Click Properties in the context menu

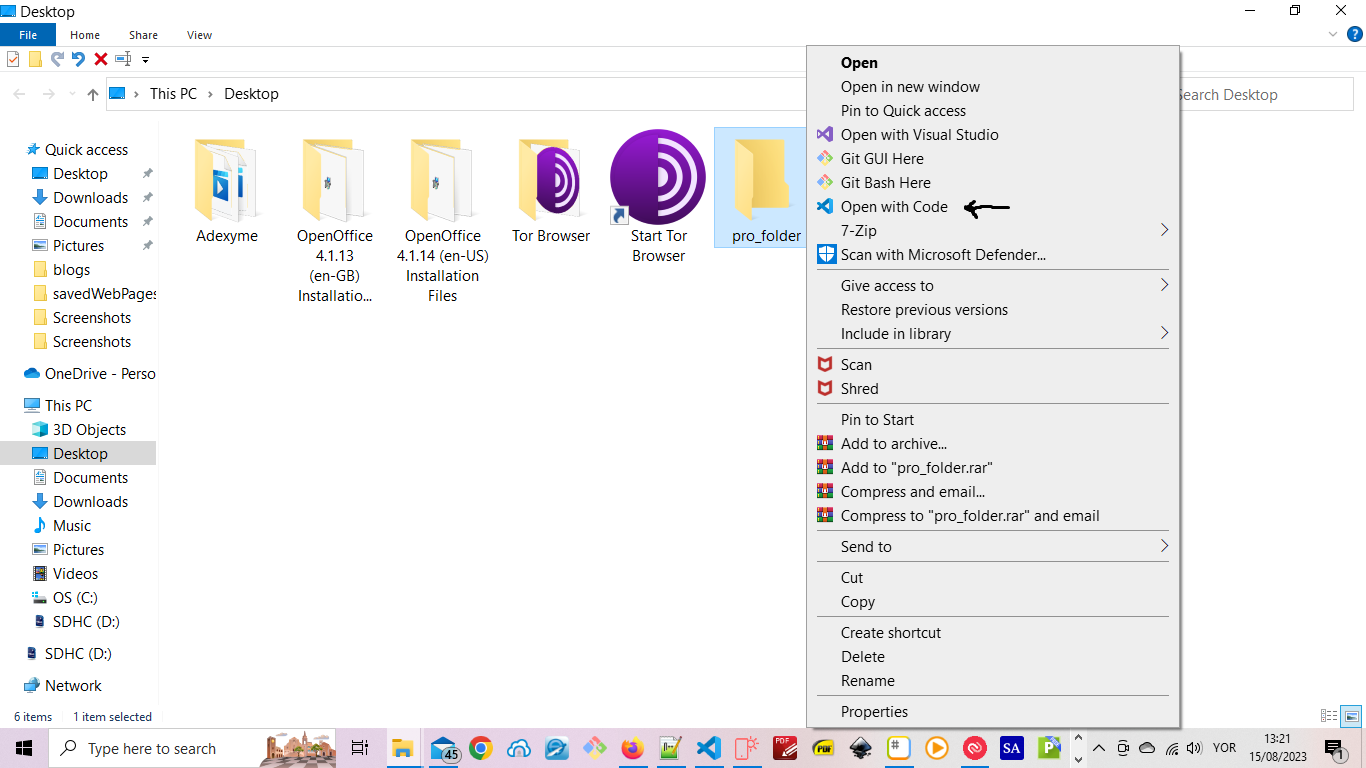pos(874,712)
